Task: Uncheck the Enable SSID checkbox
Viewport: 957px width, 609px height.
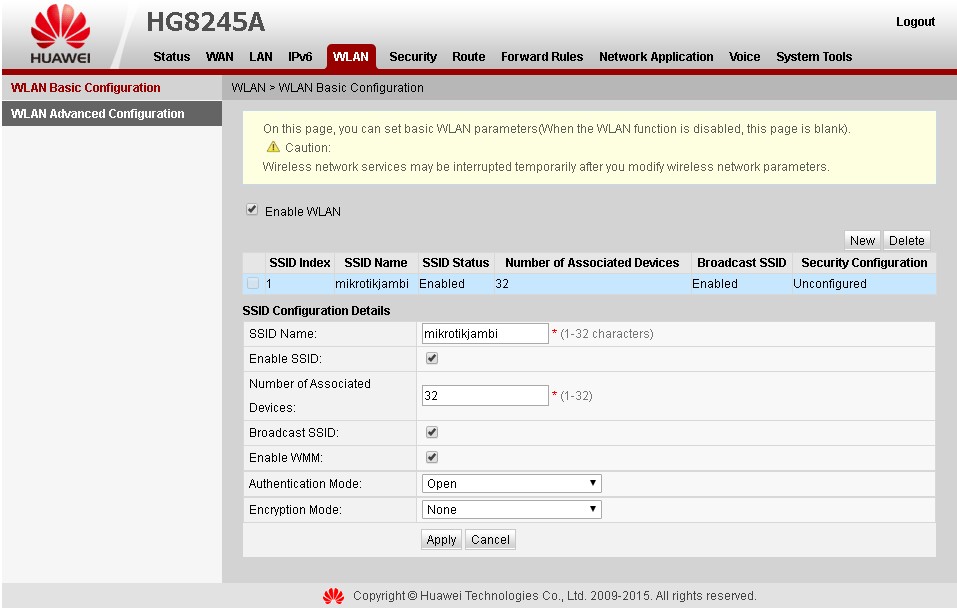Action: pyautogui.click(x=432, y=358)
